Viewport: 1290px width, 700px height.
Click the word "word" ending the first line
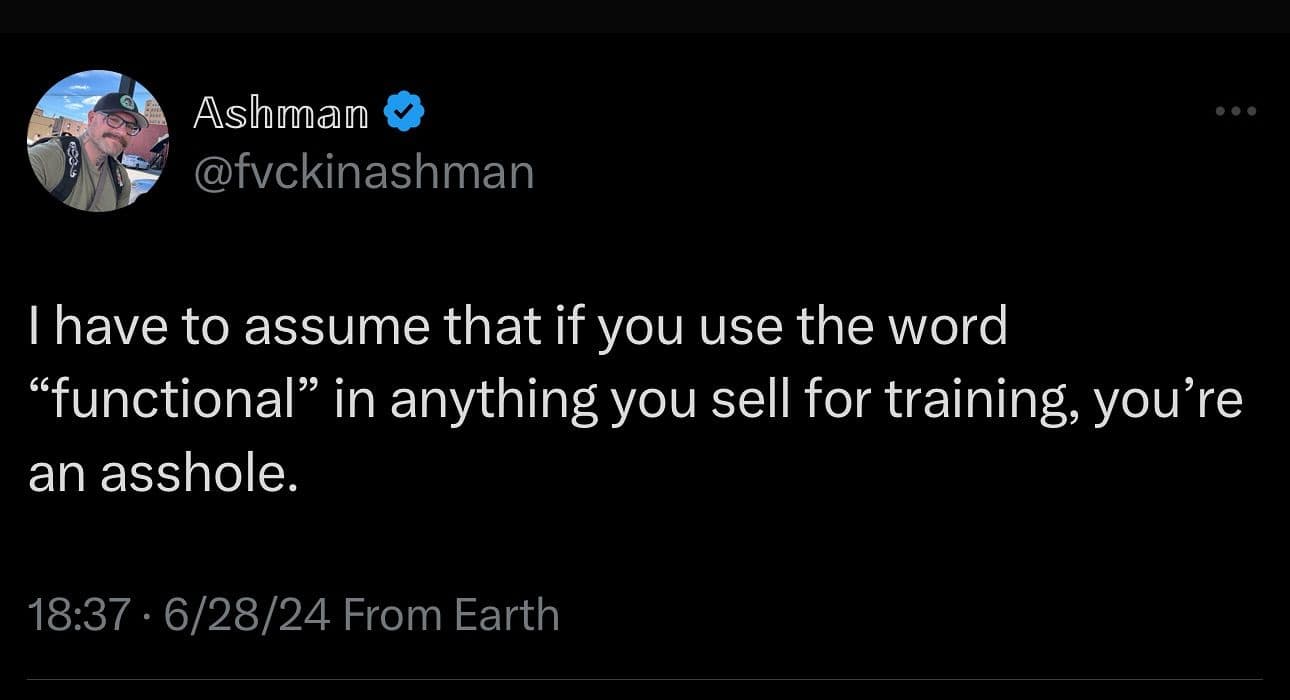point(950,328)
